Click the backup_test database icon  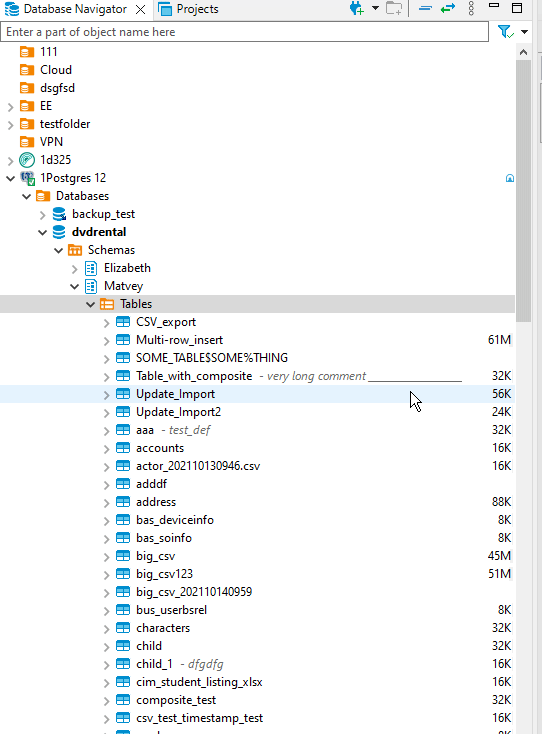click(x=59, y=214)
